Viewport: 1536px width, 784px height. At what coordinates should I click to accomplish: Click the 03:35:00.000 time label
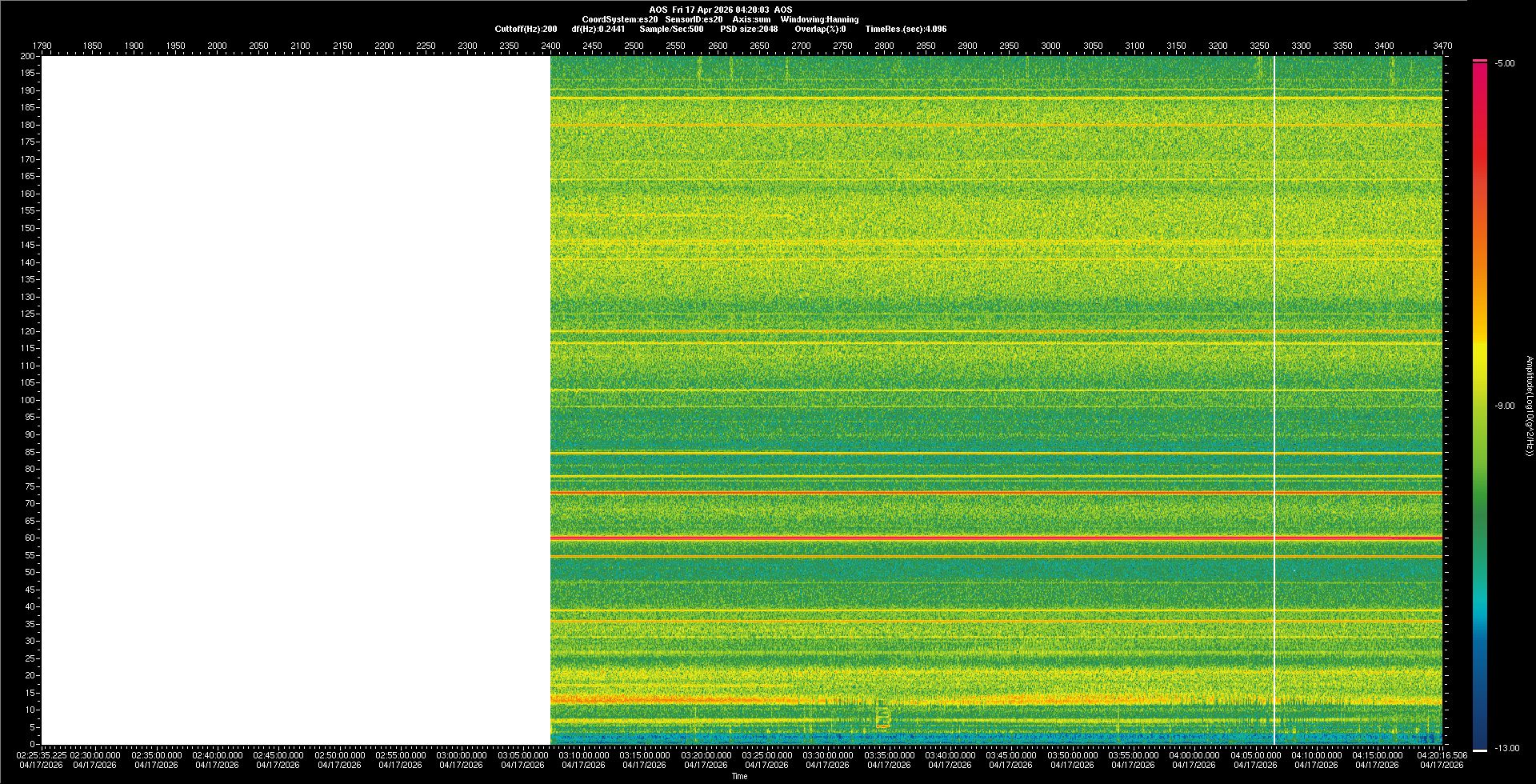point(889,755)
